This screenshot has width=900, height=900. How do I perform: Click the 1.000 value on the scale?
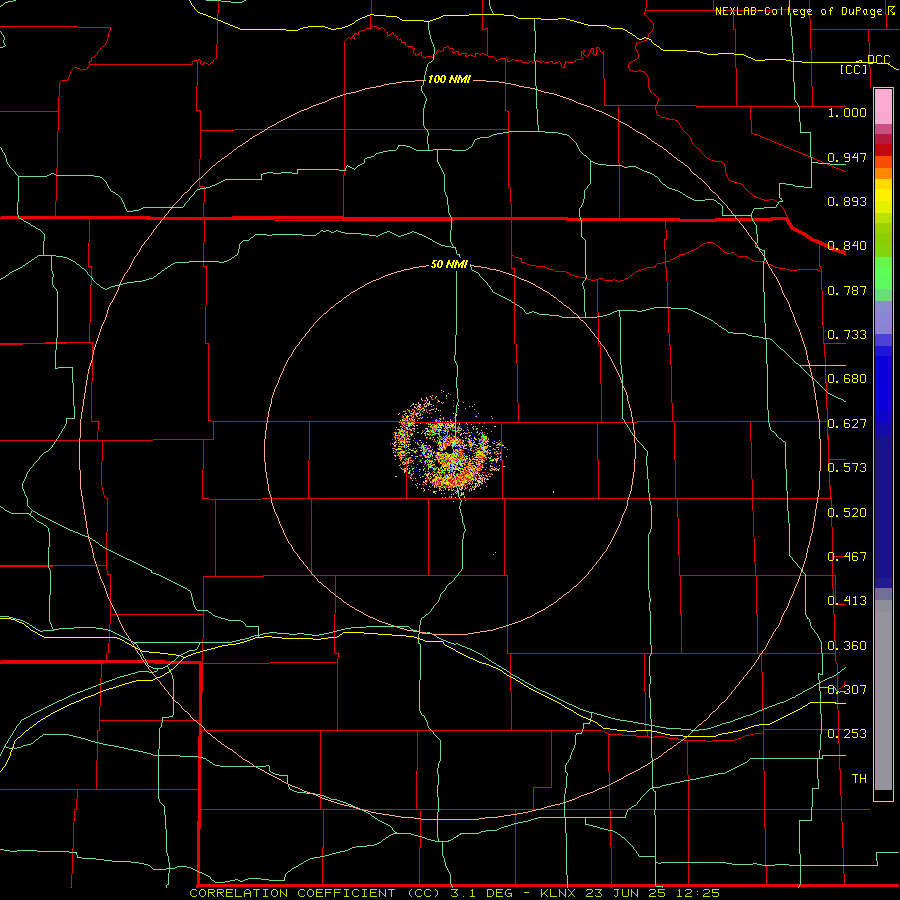coord(847,112)
